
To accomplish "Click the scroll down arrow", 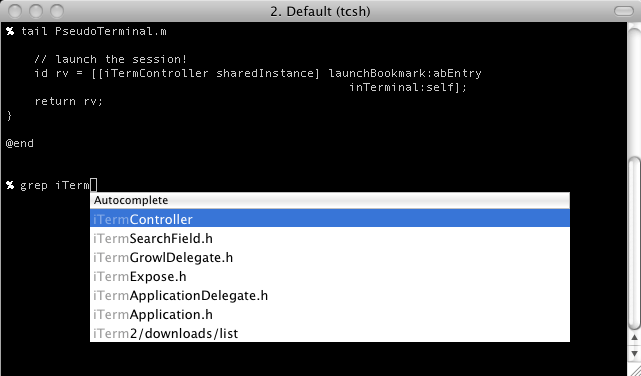I will pyautogui.click(x=634, y=353).
